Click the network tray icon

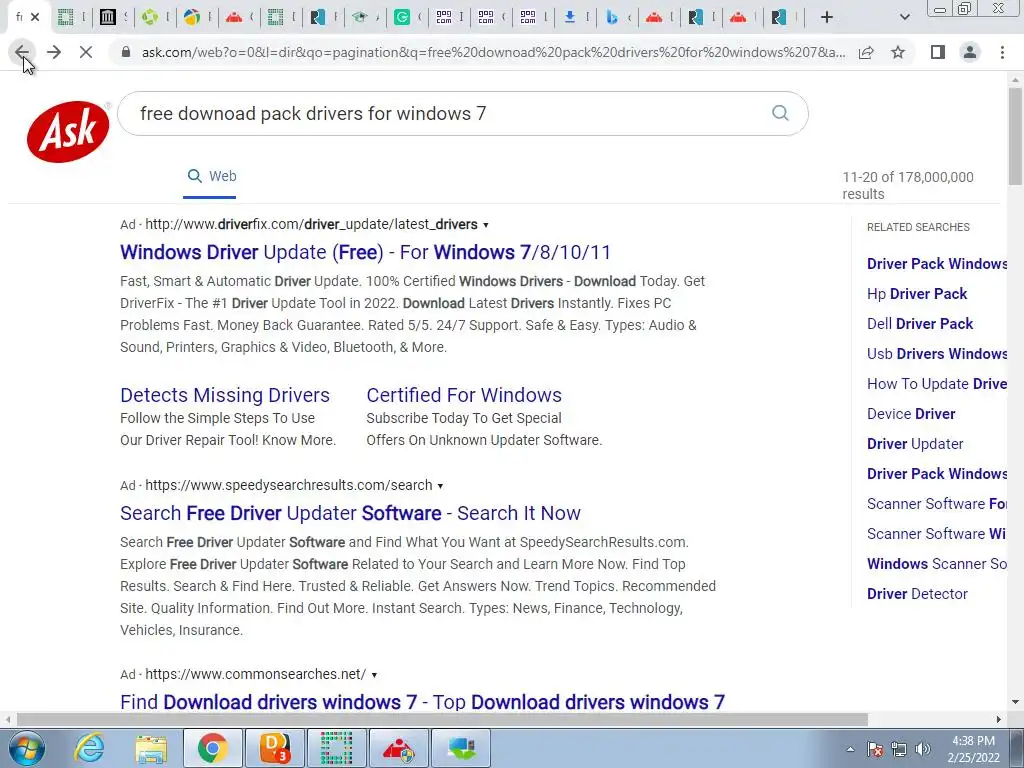point(899,749)
